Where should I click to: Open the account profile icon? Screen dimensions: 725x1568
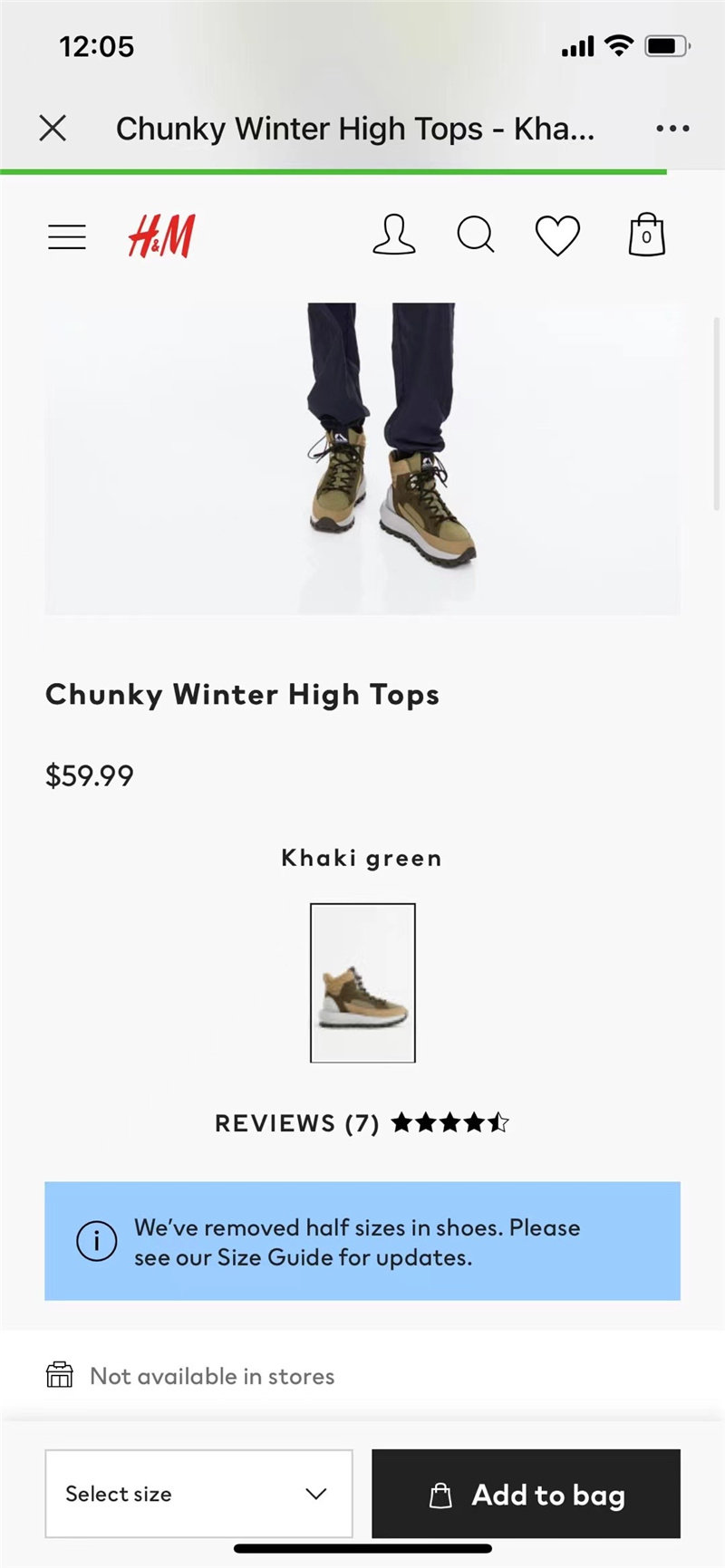coord(394,235)
